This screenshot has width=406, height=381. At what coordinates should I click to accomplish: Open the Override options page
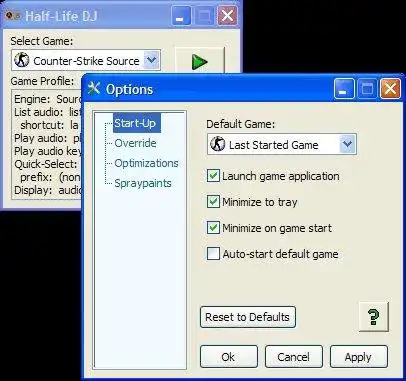point(135,143)
